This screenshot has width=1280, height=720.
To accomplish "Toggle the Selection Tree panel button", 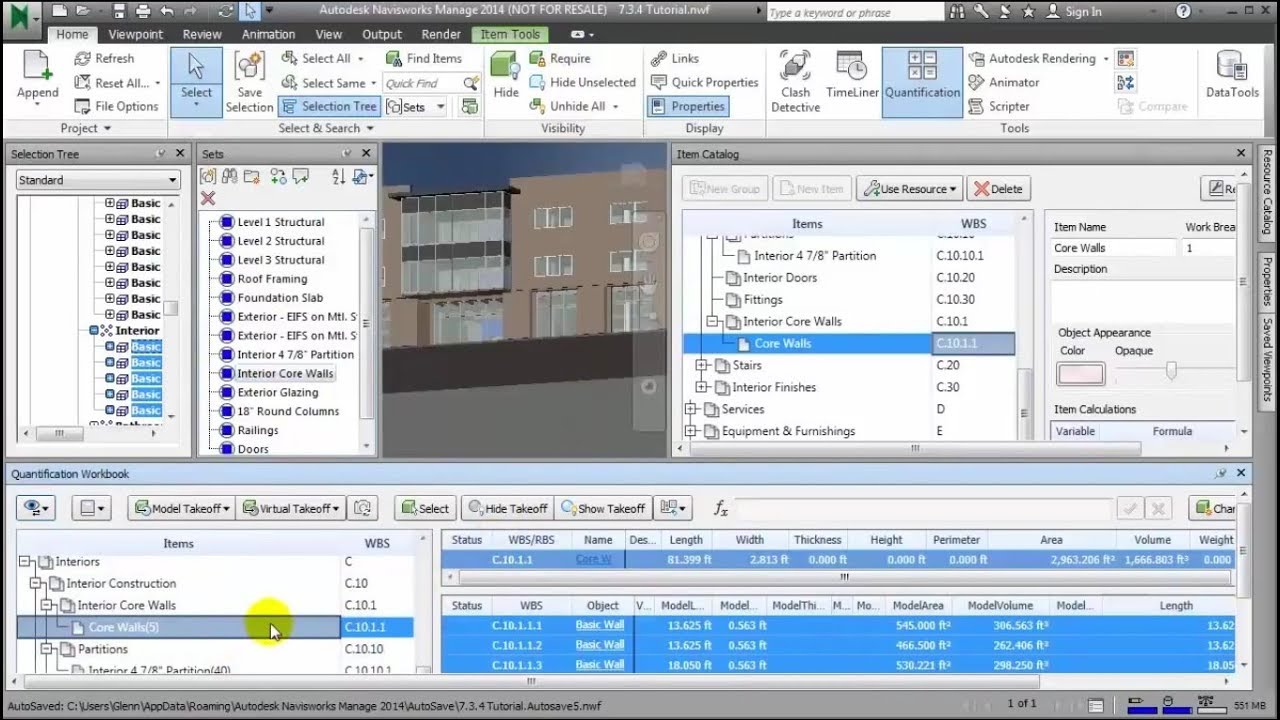I will point(328,107).
